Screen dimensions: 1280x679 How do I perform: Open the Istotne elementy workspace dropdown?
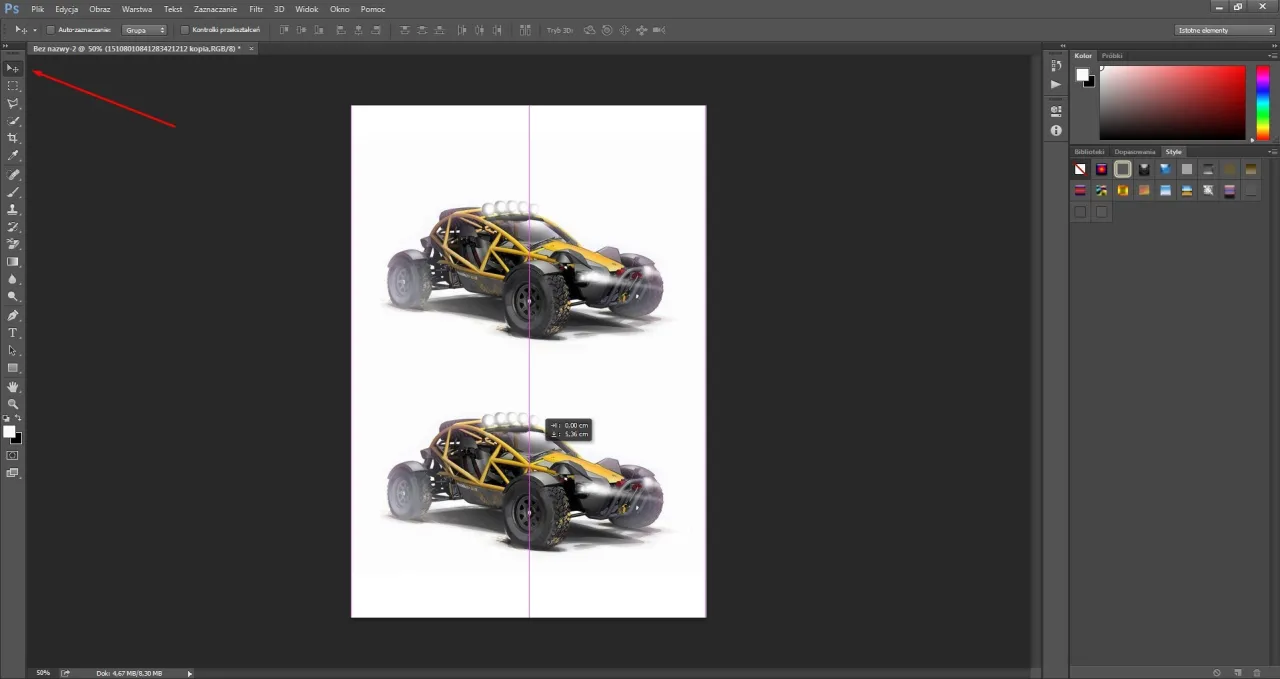[x=1224, y=30]
